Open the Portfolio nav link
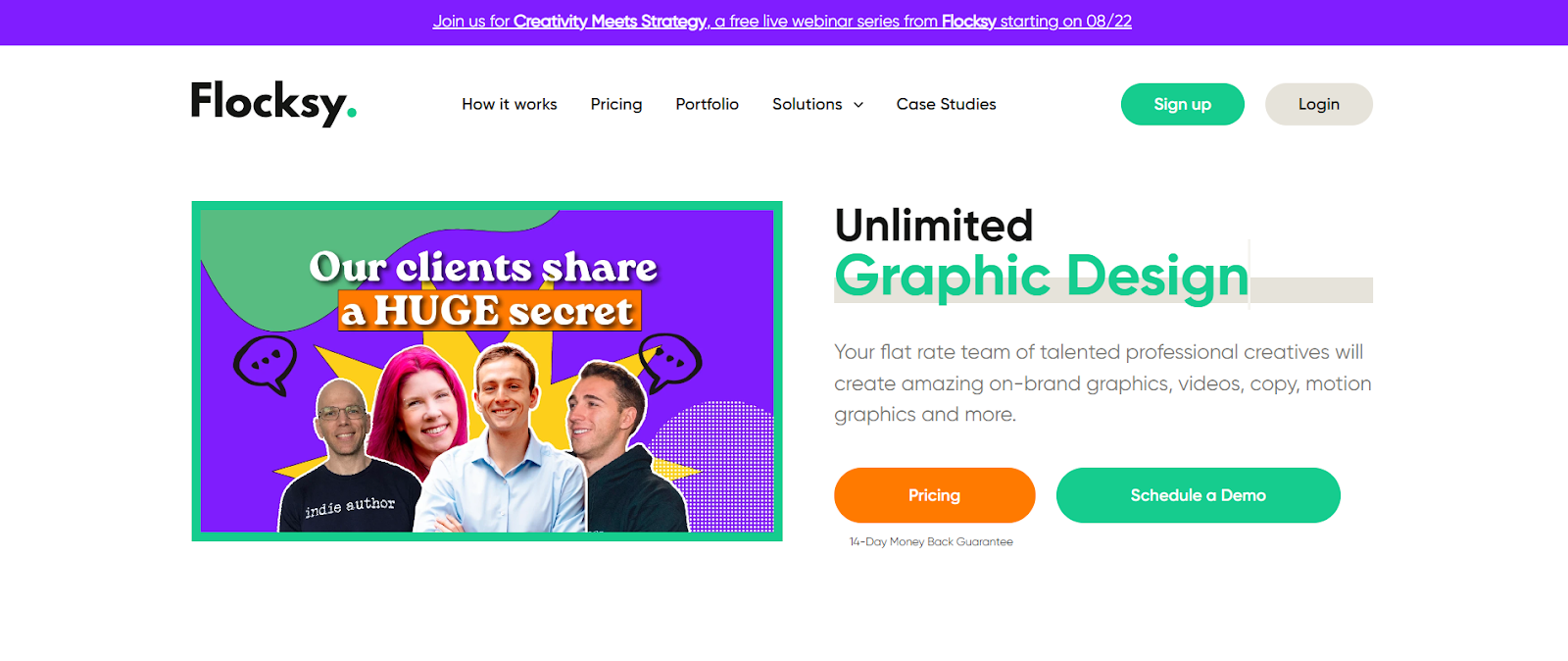 coord(708,104)
